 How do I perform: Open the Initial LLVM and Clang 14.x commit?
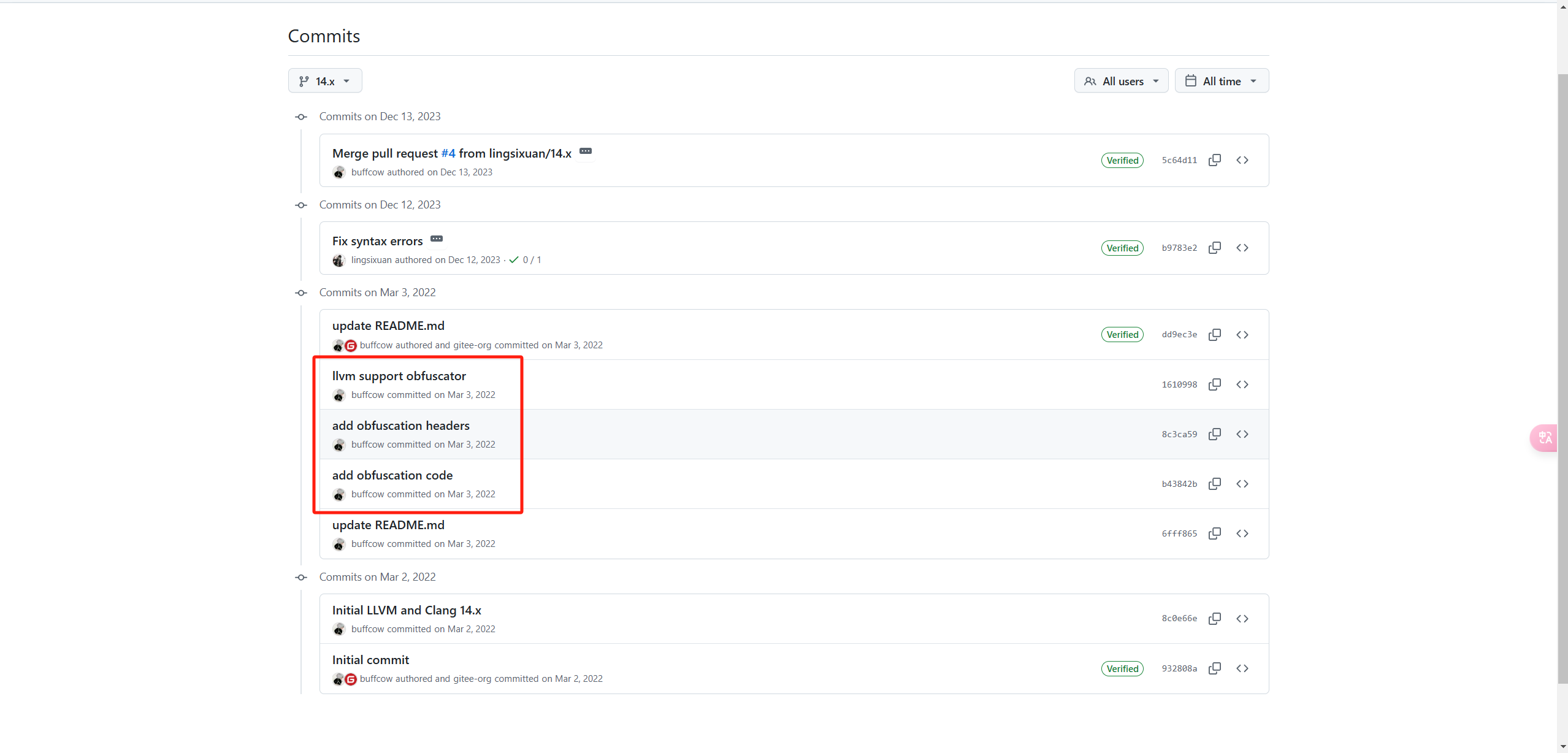pos(406,610)
